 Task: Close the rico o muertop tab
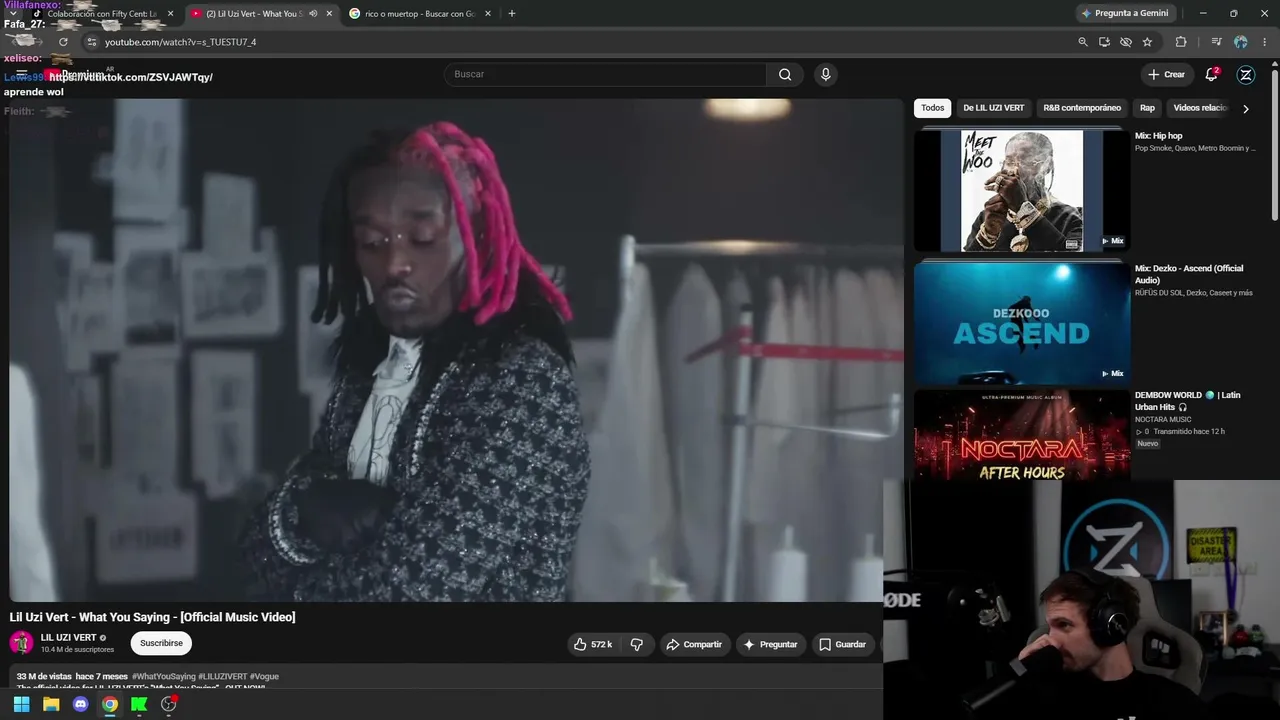pyautogui.click(x=487, y=14)
